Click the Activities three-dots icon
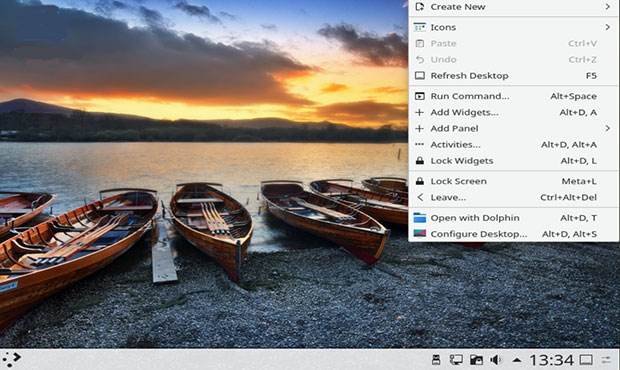 tap(420, 144)
